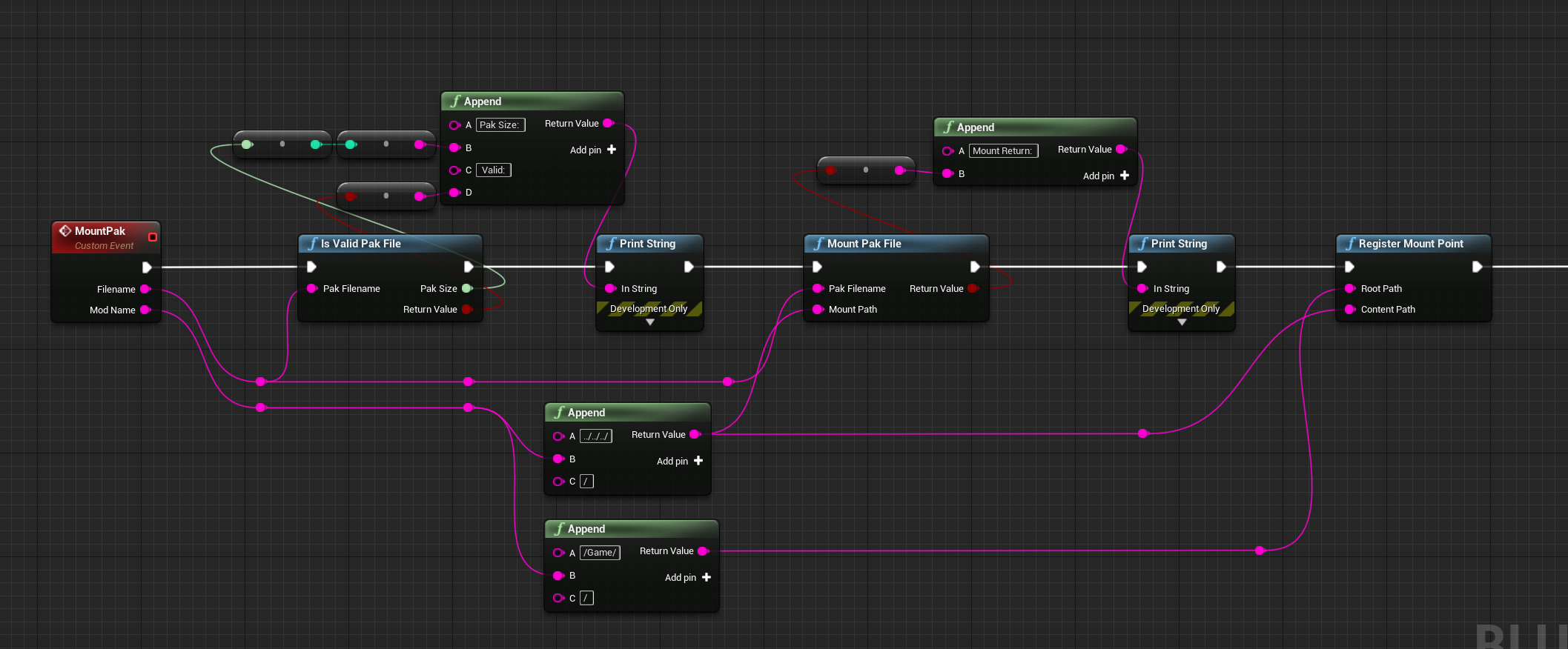Click the Mod Name output pin on MountPak

tap(145, 310)
